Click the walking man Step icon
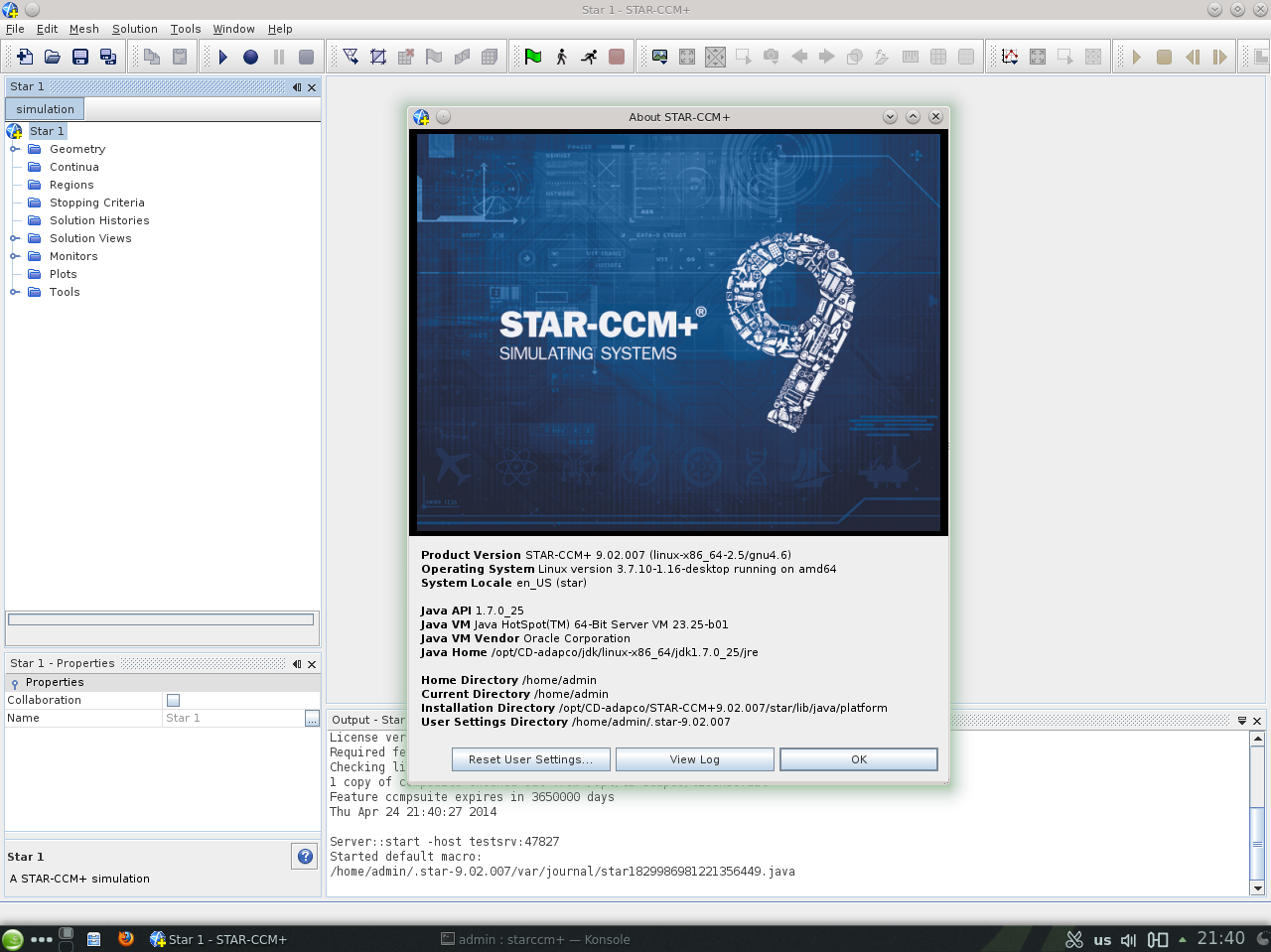Viewport: 1271px width, 952px height. (x=561, y=57)
